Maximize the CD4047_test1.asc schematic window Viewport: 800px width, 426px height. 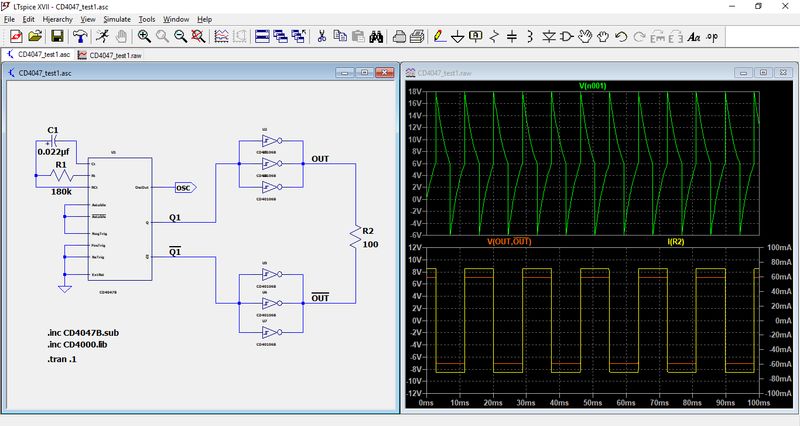point(365,73)
